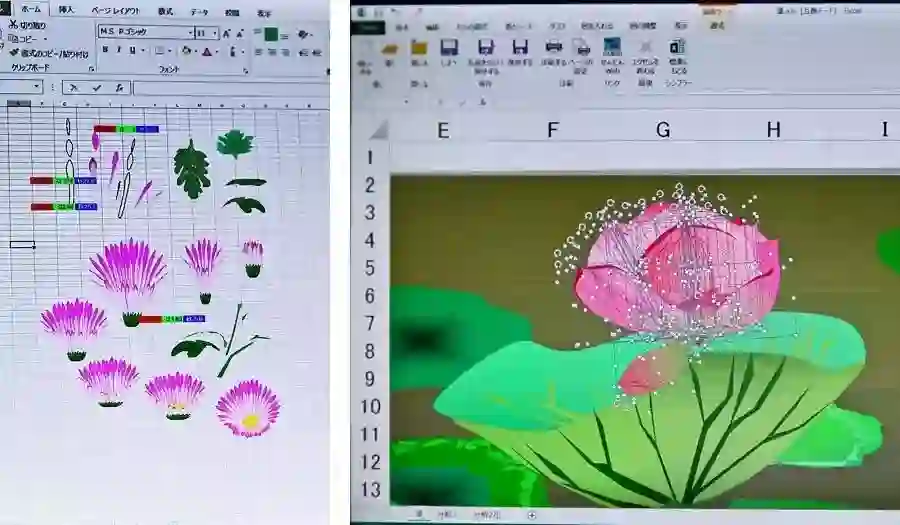Add a new sheet with plus button
900x525 pixels.
(x=532, y=515)
